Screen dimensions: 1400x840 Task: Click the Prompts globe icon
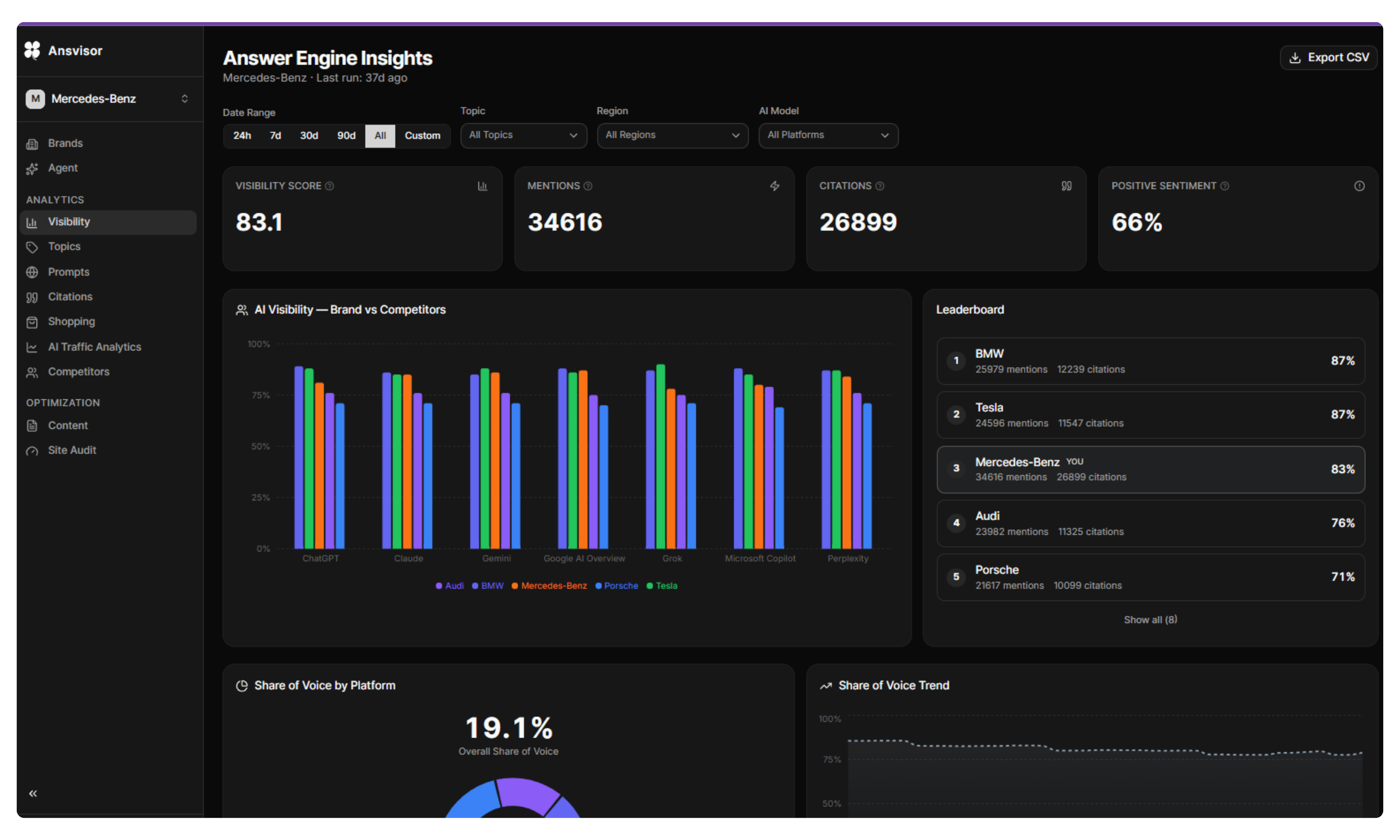click(32, 272)
